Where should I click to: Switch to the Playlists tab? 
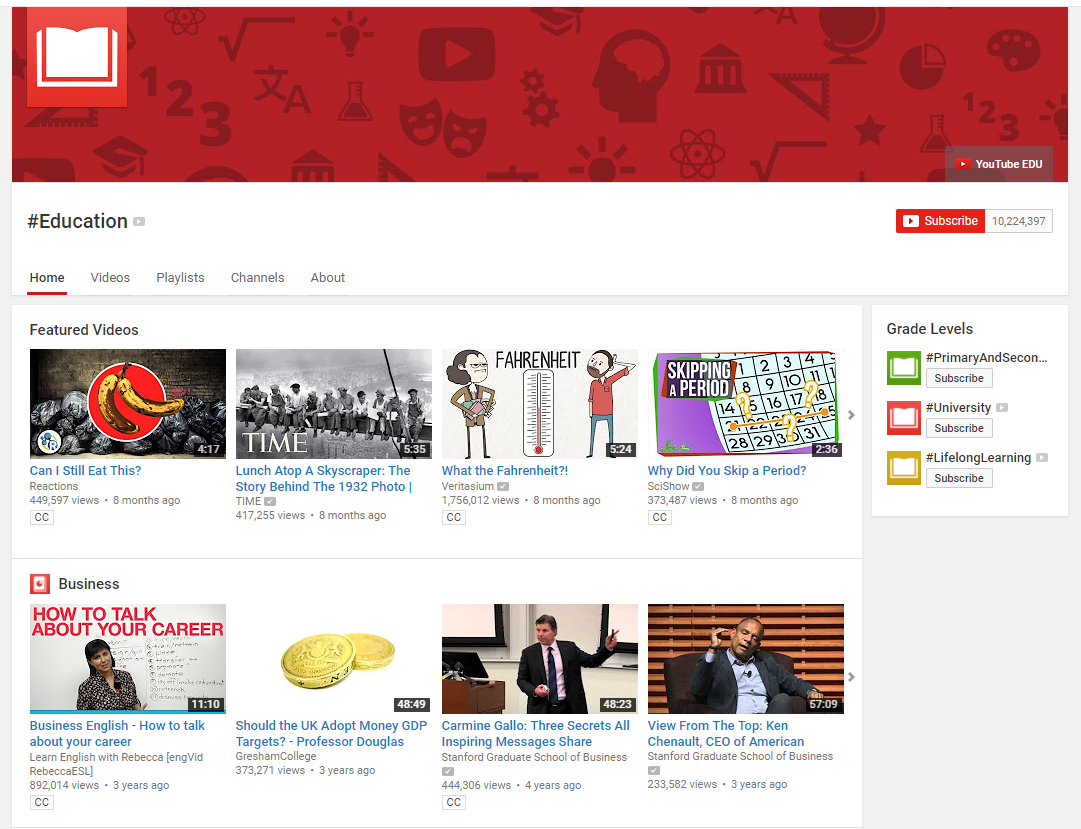(x=181, y=277)
